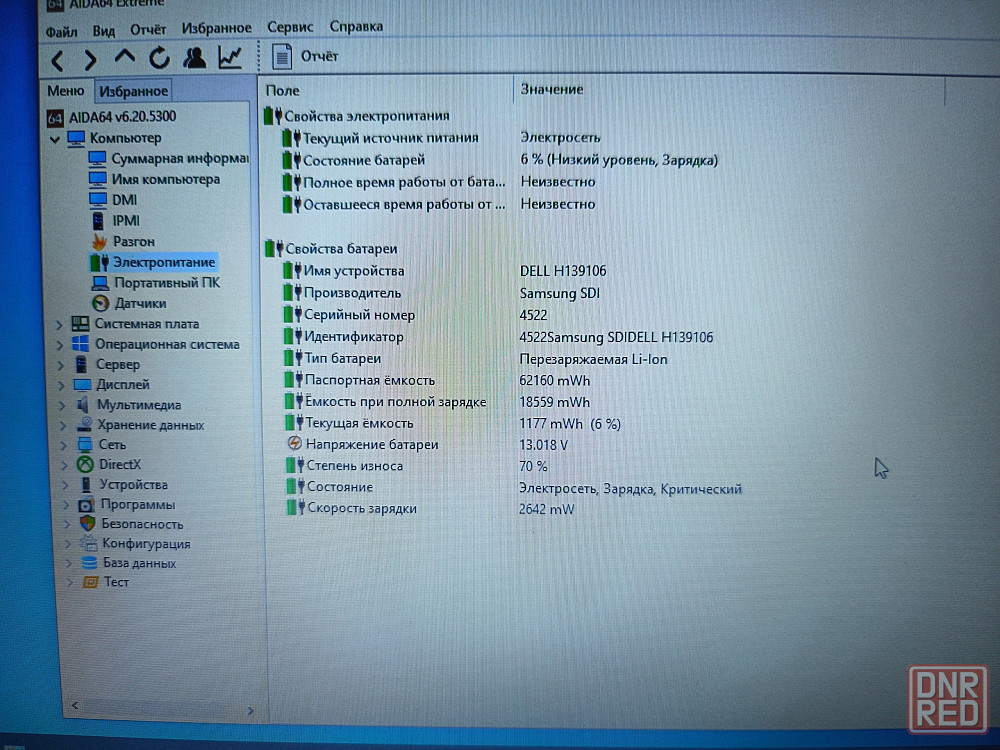Click the DMI monitor icon
The image size is (1000, 750).
tap(98, 200)
